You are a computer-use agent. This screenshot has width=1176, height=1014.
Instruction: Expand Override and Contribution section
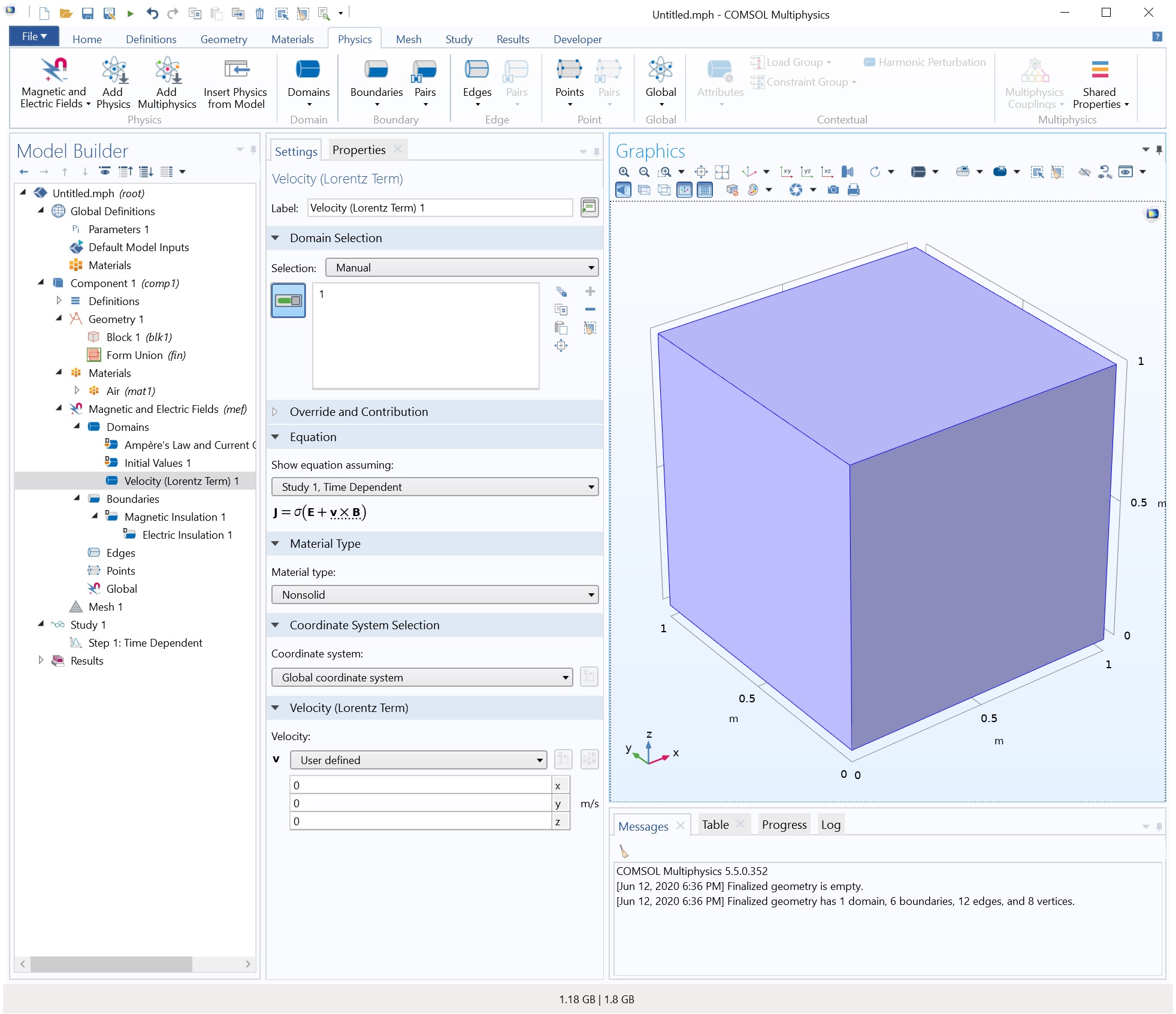[359, 412]
